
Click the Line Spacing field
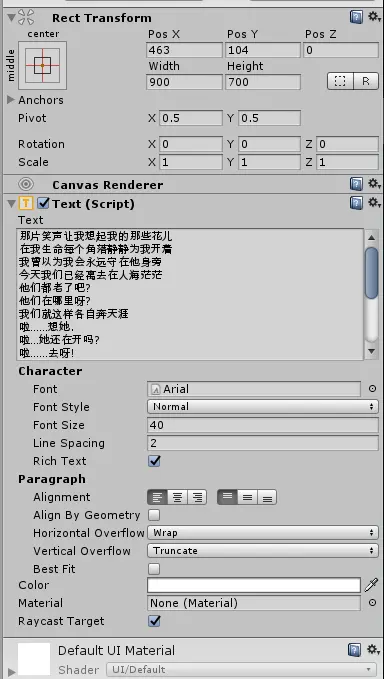263,443
